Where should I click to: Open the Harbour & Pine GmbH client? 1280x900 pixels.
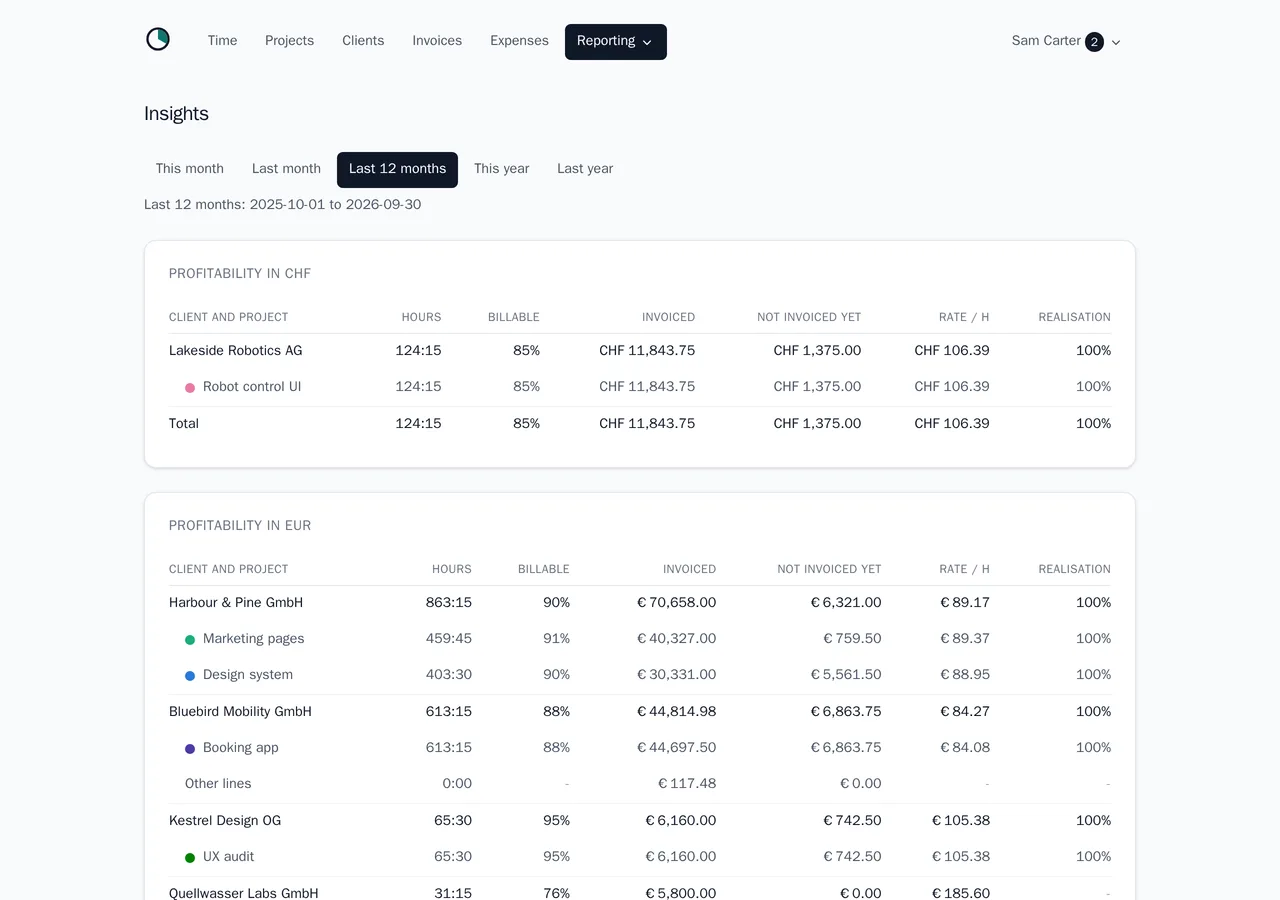pyautogui.click(x=236, y=603)
